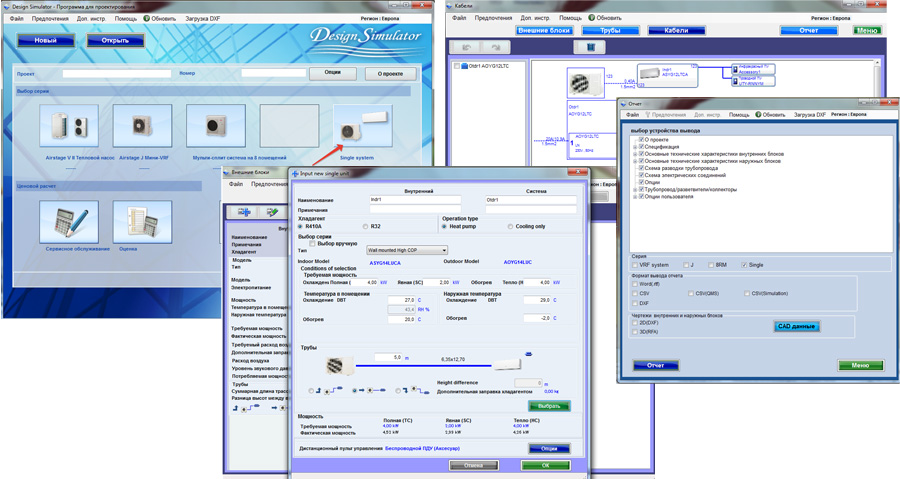This screenshot has height=479, width=900.
Task: Choose Cooling only operation type
Action: (x=511, y=227)
